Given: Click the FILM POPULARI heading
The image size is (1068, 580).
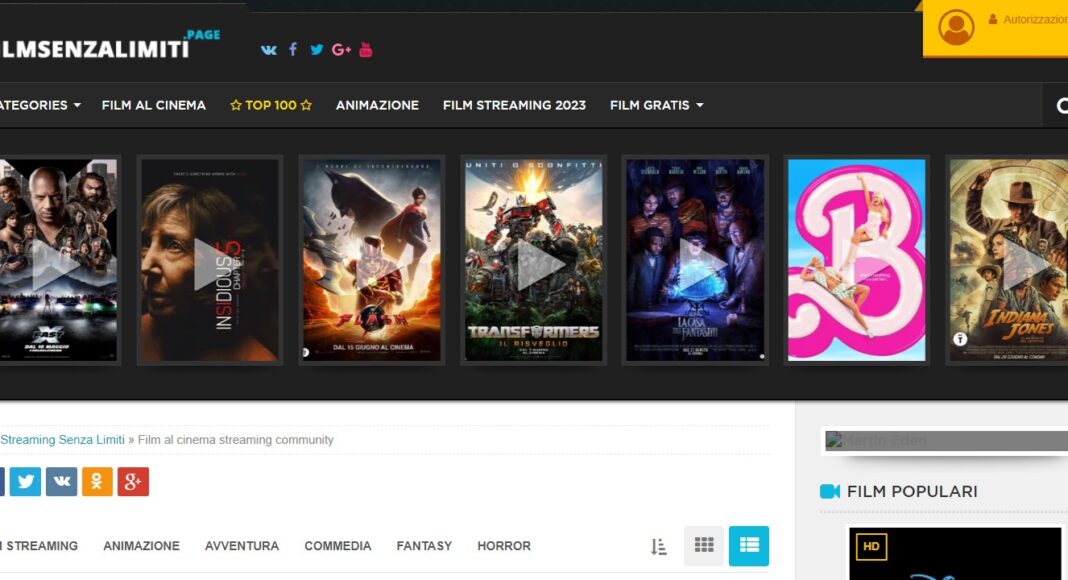Looking at the screenshot, I should (912, 492).
